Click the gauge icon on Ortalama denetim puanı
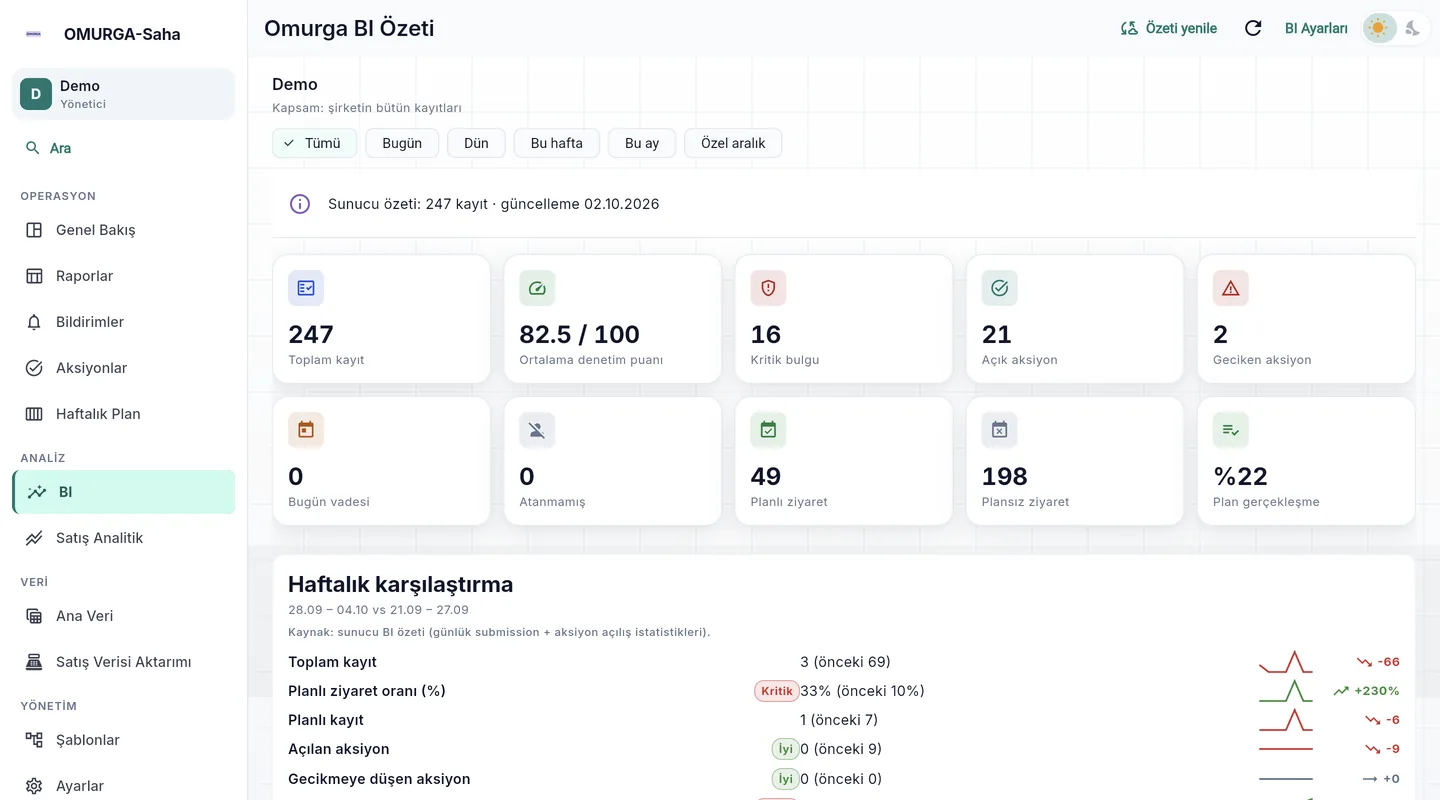 coord(537,288)
